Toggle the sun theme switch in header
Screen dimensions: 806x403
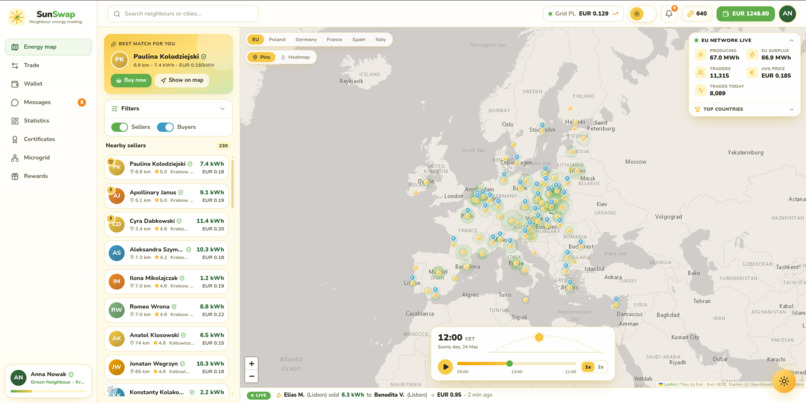click(643, 14)
